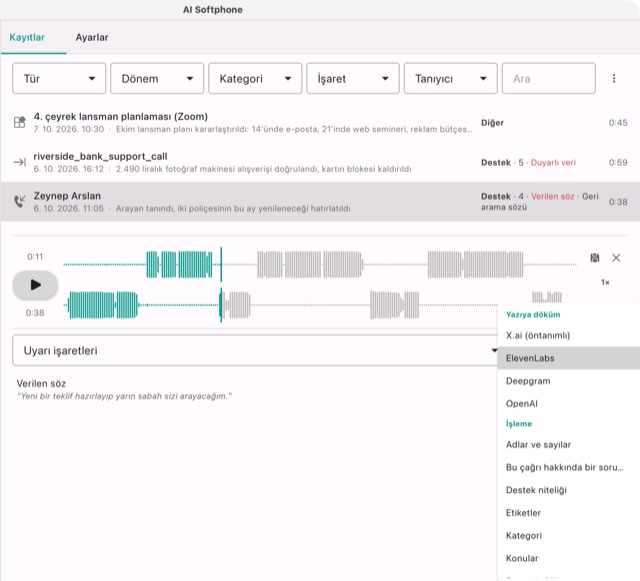This screenshot has height=581, width=640.
Task: Focus the Ara search field
Action: click(549, 78)
